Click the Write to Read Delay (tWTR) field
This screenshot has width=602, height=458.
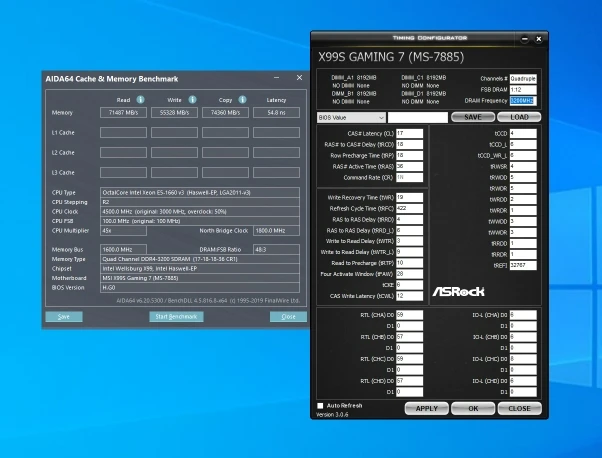click(409, 241)
